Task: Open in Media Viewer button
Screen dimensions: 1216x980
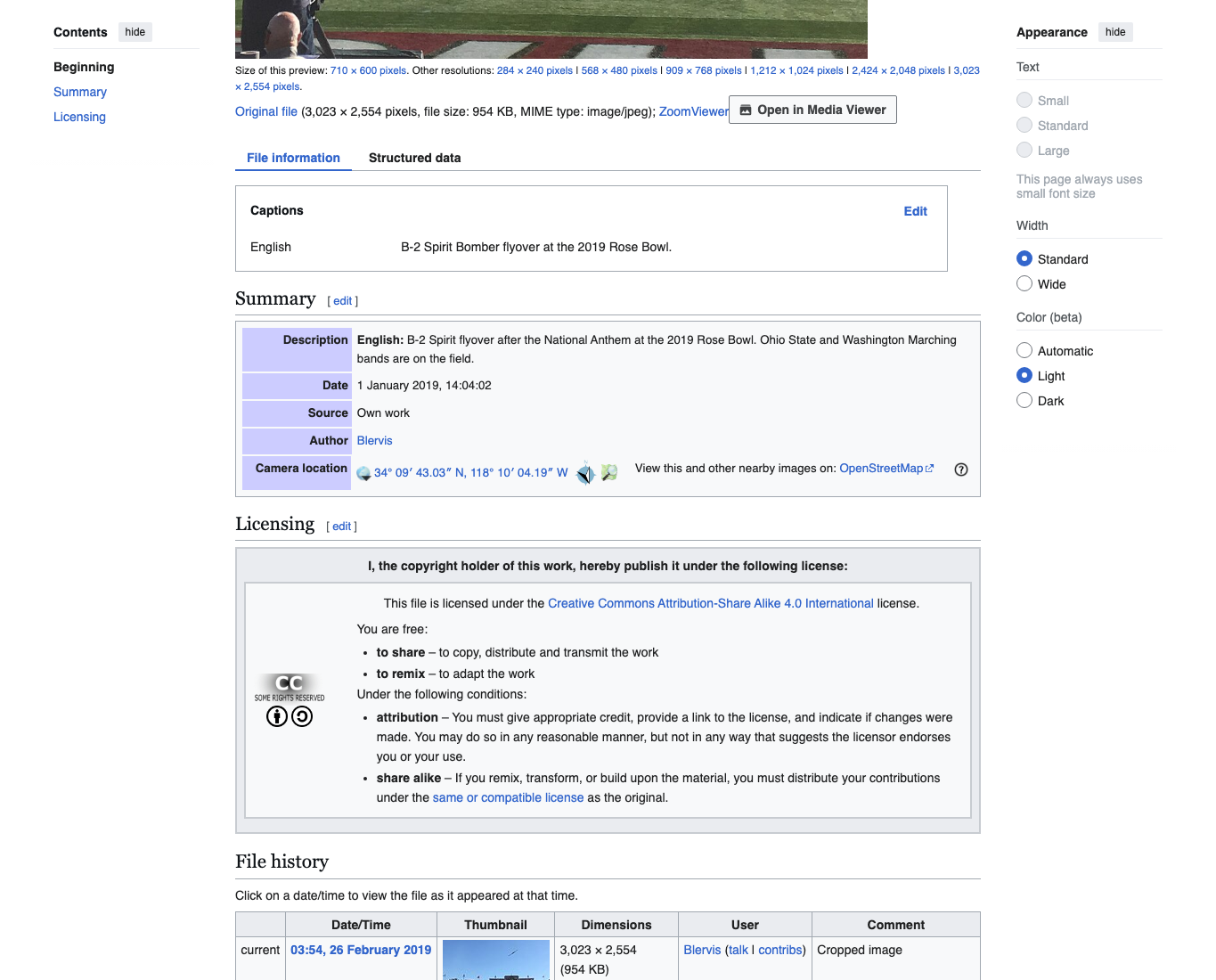Action: tap(812, 110)
